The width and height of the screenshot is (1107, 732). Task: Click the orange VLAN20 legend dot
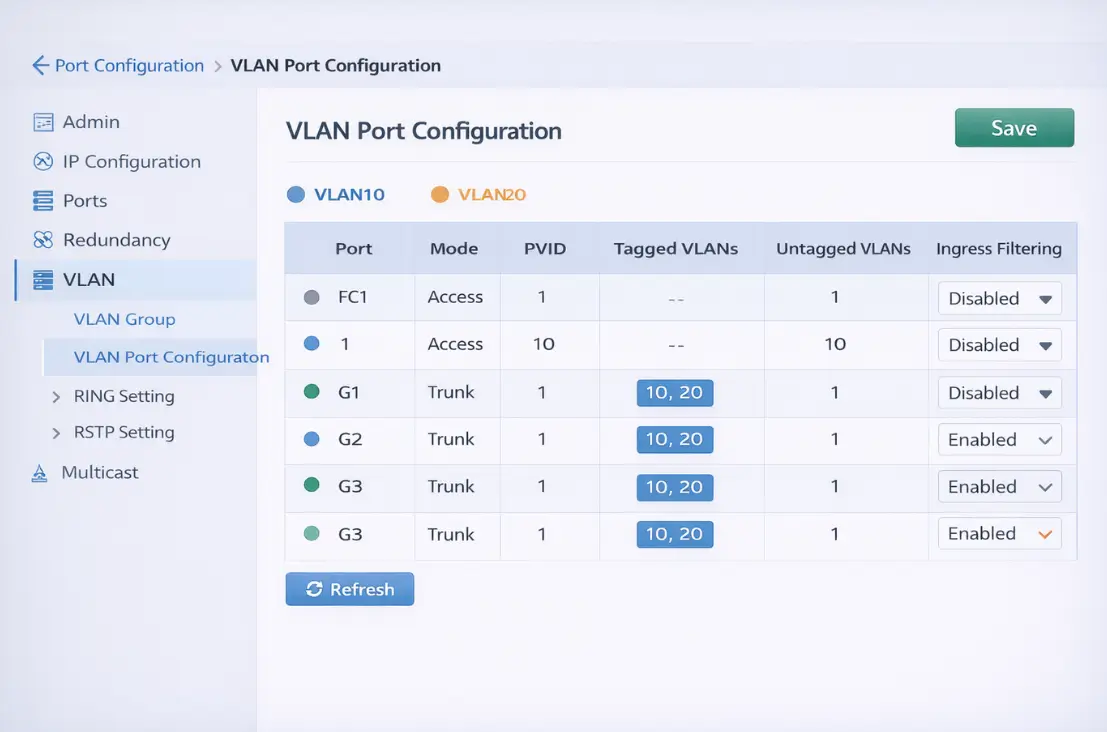point(440,195)
